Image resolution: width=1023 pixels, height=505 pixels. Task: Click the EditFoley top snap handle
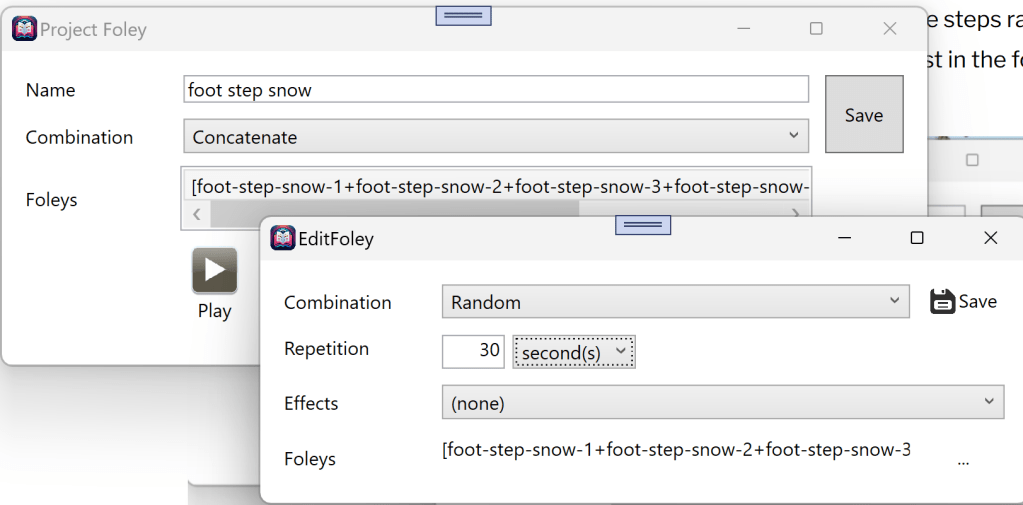[x=642, y=225]
